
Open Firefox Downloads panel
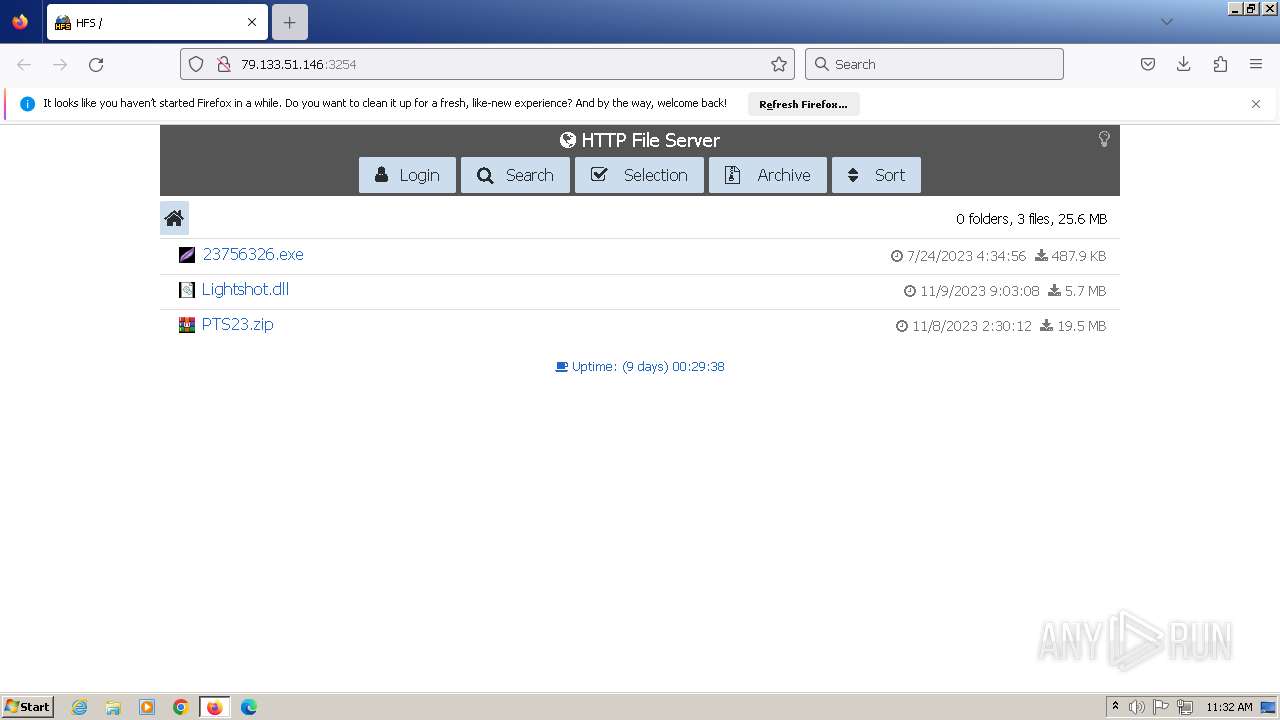tap(1184, 64)
